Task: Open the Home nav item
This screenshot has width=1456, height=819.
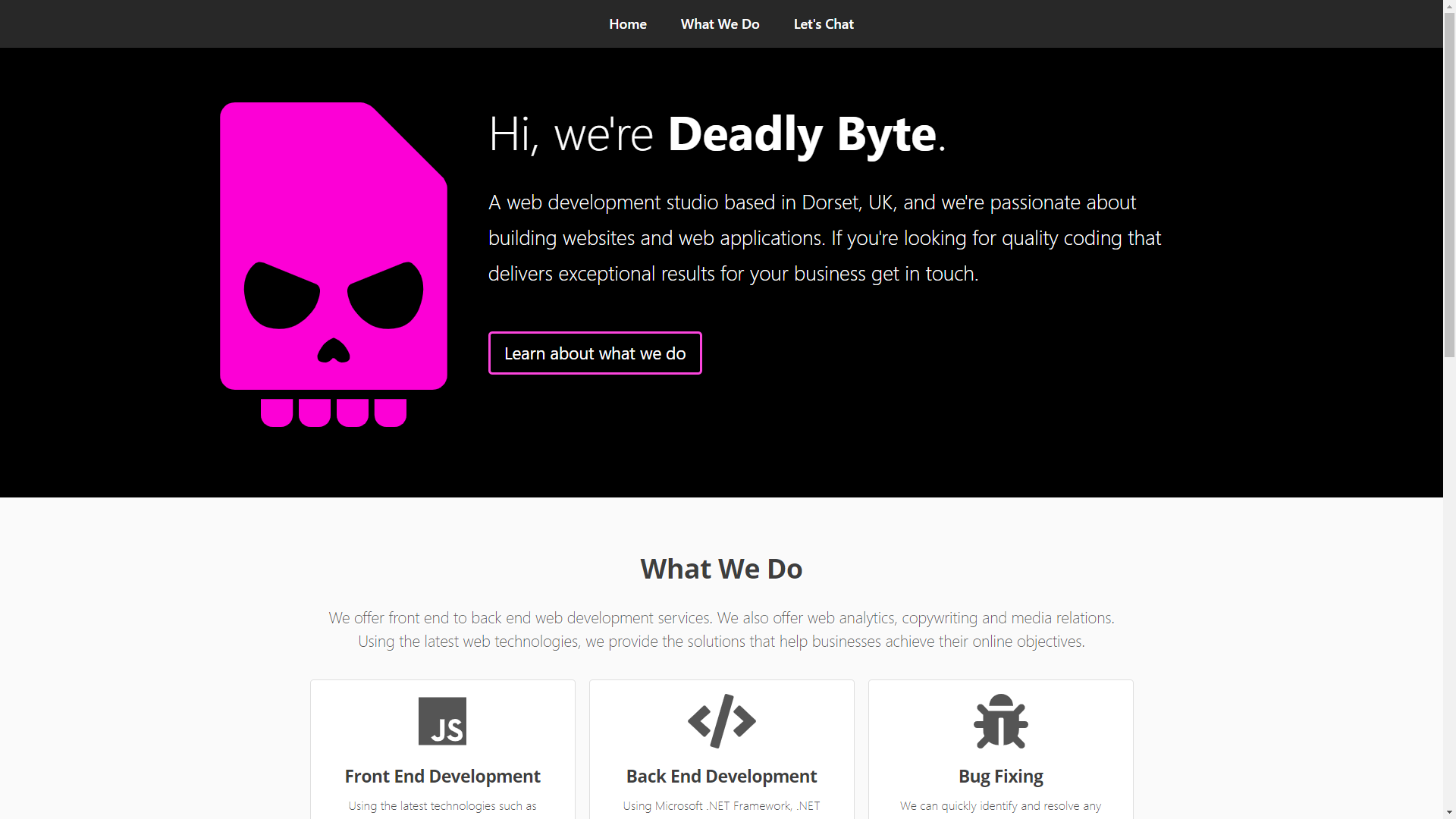Action: click(x=627, y=24)
